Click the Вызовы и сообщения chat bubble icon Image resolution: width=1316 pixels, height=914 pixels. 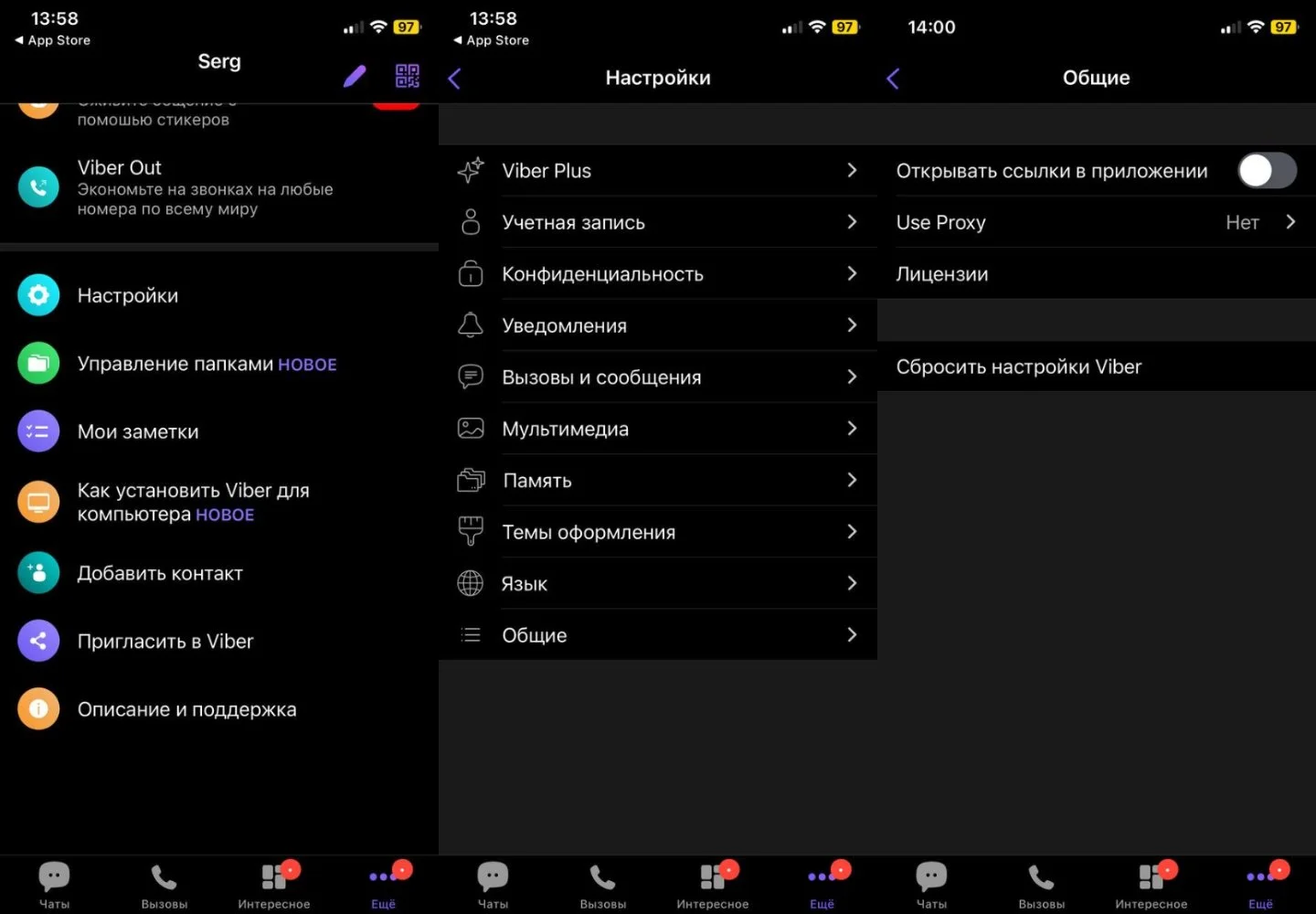(x=471, y=377)
